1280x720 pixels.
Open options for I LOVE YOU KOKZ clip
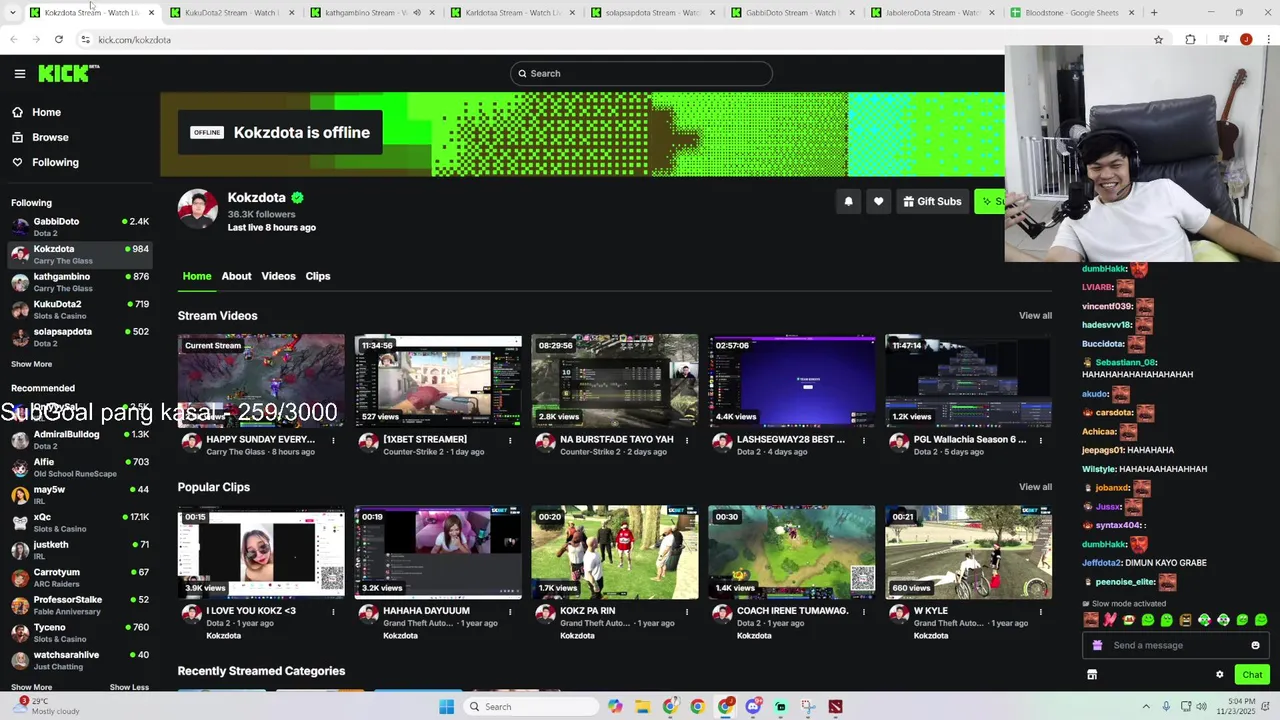(333, 611)
